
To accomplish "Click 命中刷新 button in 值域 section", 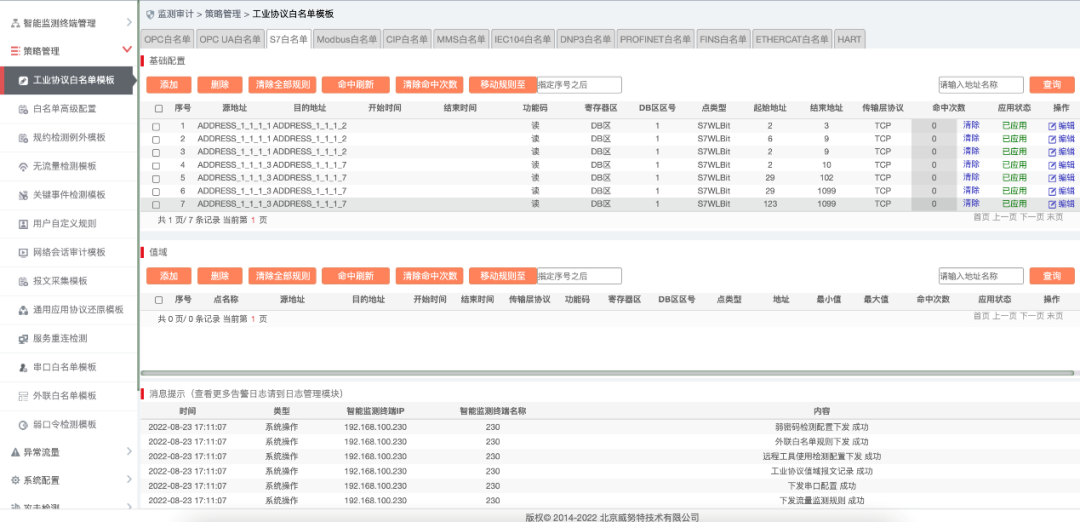I will (x=355, y=276).
